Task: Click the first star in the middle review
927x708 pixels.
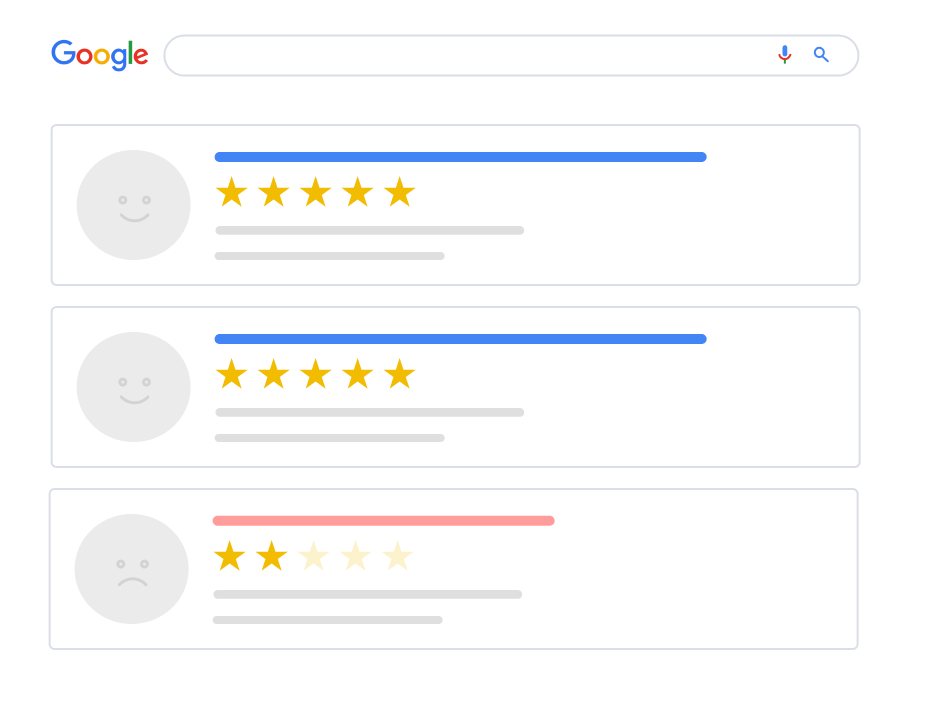Action: [x=231, y=375]
